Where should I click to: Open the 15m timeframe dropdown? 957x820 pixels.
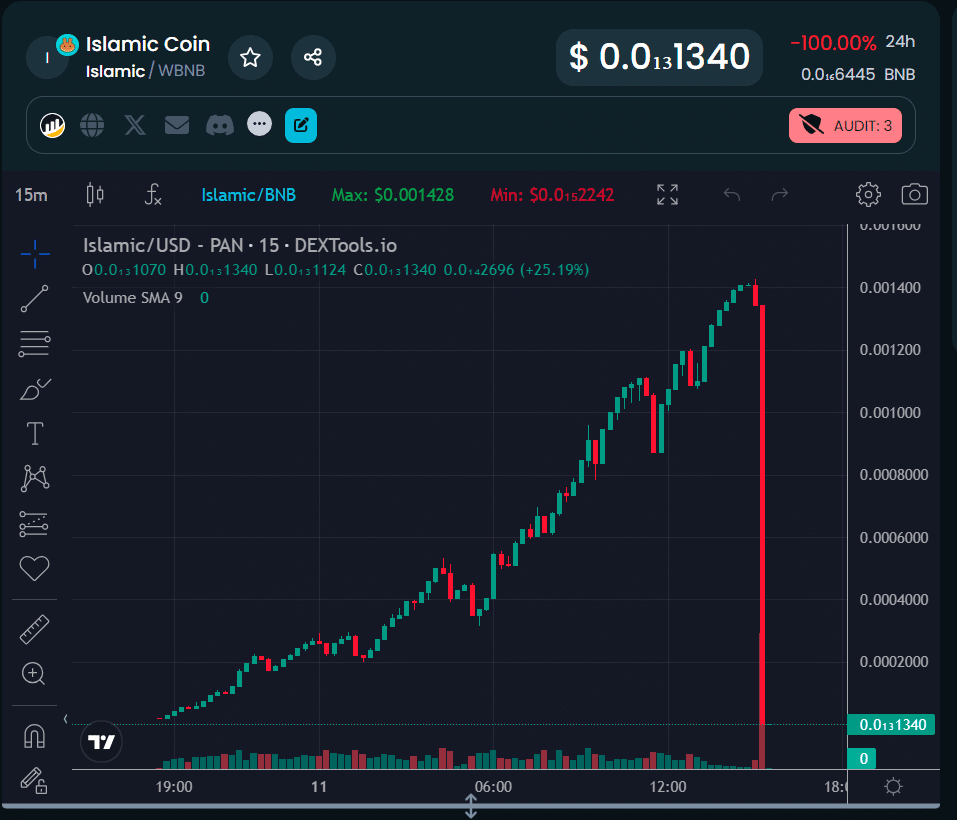[31, 194]
